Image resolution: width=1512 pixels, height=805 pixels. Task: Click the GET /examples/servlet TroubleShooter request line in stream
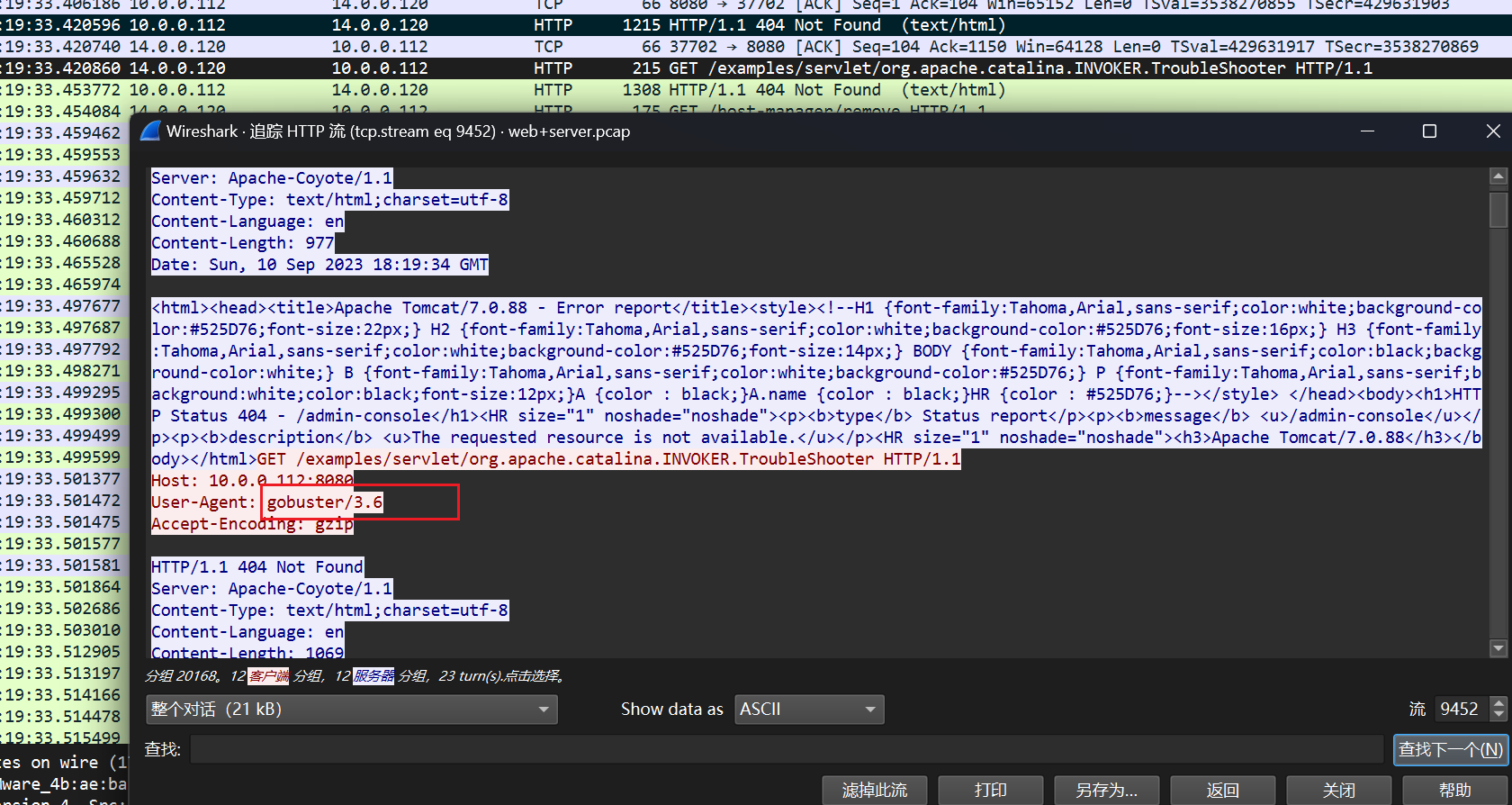[x=608, y=459]
